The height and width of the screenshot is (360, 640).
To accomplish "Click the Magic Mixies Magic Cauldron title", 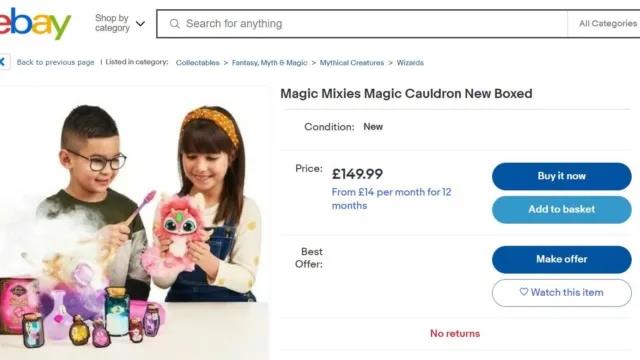I will click(x=406, y=93).
